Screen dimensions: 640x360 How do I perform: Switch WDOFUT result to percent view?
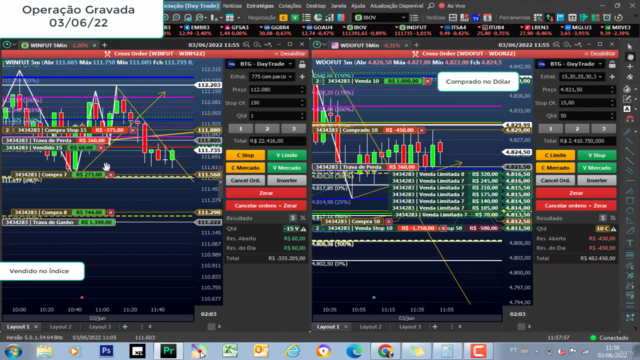coord(613,218)
